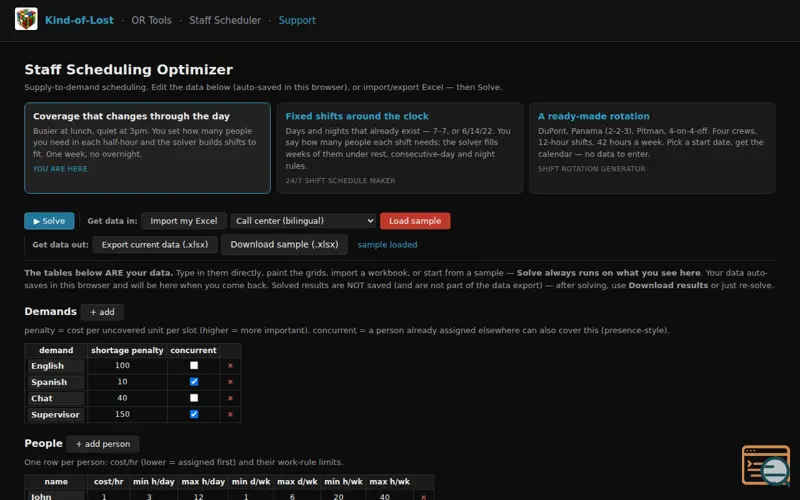
Task: Delete the Chat demand row
Action: 230,398
